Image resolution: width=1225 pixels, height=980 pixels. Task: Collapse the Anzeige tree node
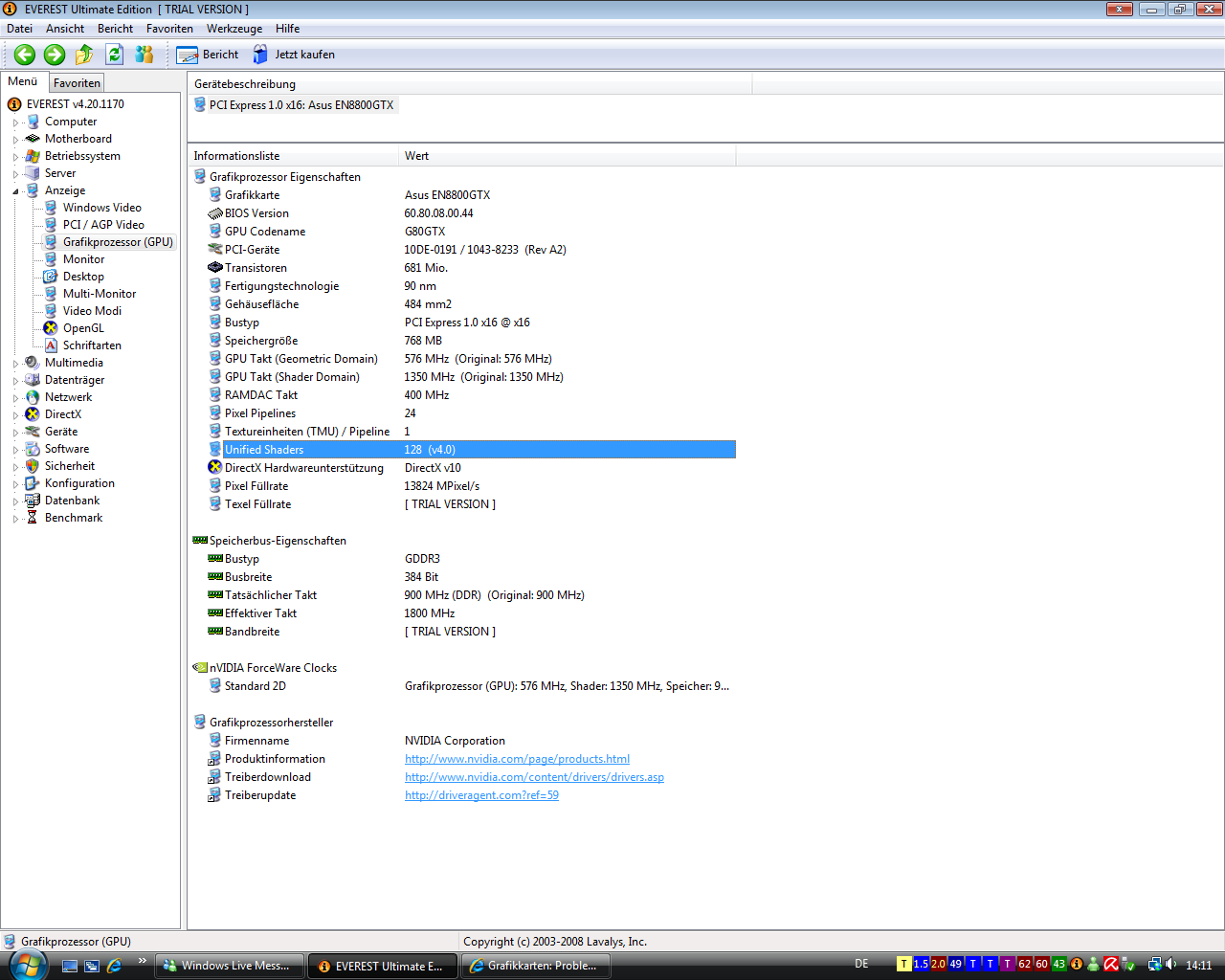[15, 191]
